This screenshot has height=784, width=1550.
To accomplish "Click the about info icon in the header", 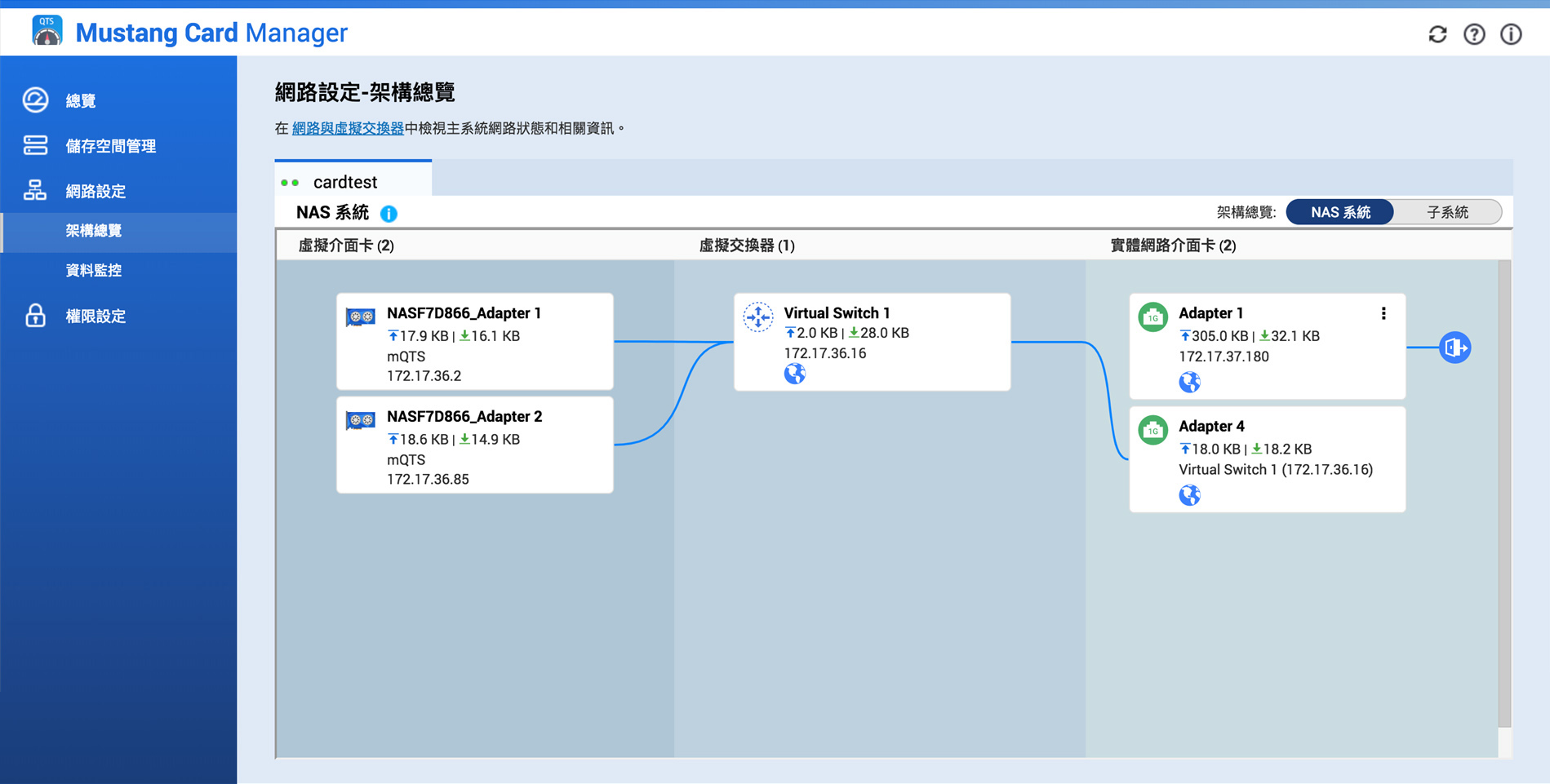I will click(x=1511, y=34).
